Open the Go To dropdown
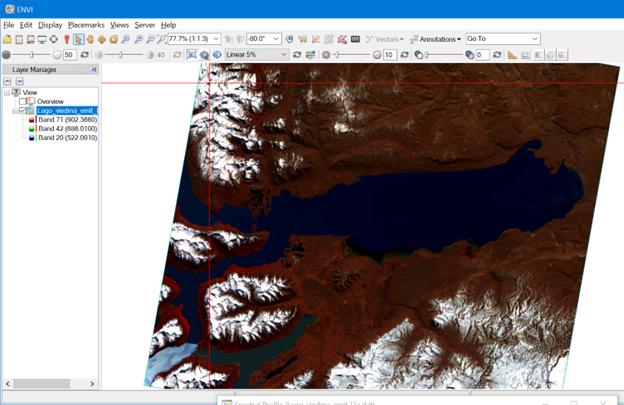The image size is (624, 405). tap(535, 39)
